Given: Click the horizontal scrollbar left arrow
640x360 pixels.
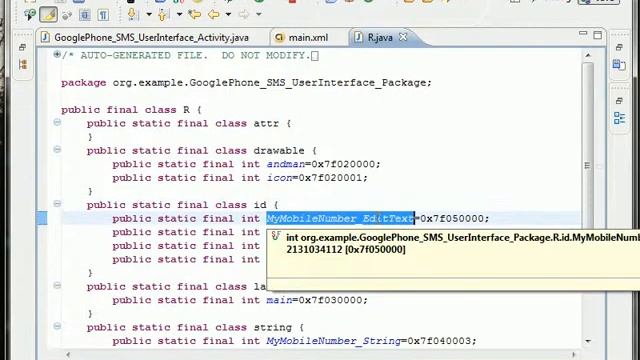Looking at the screenshot, I should (68, 355).
